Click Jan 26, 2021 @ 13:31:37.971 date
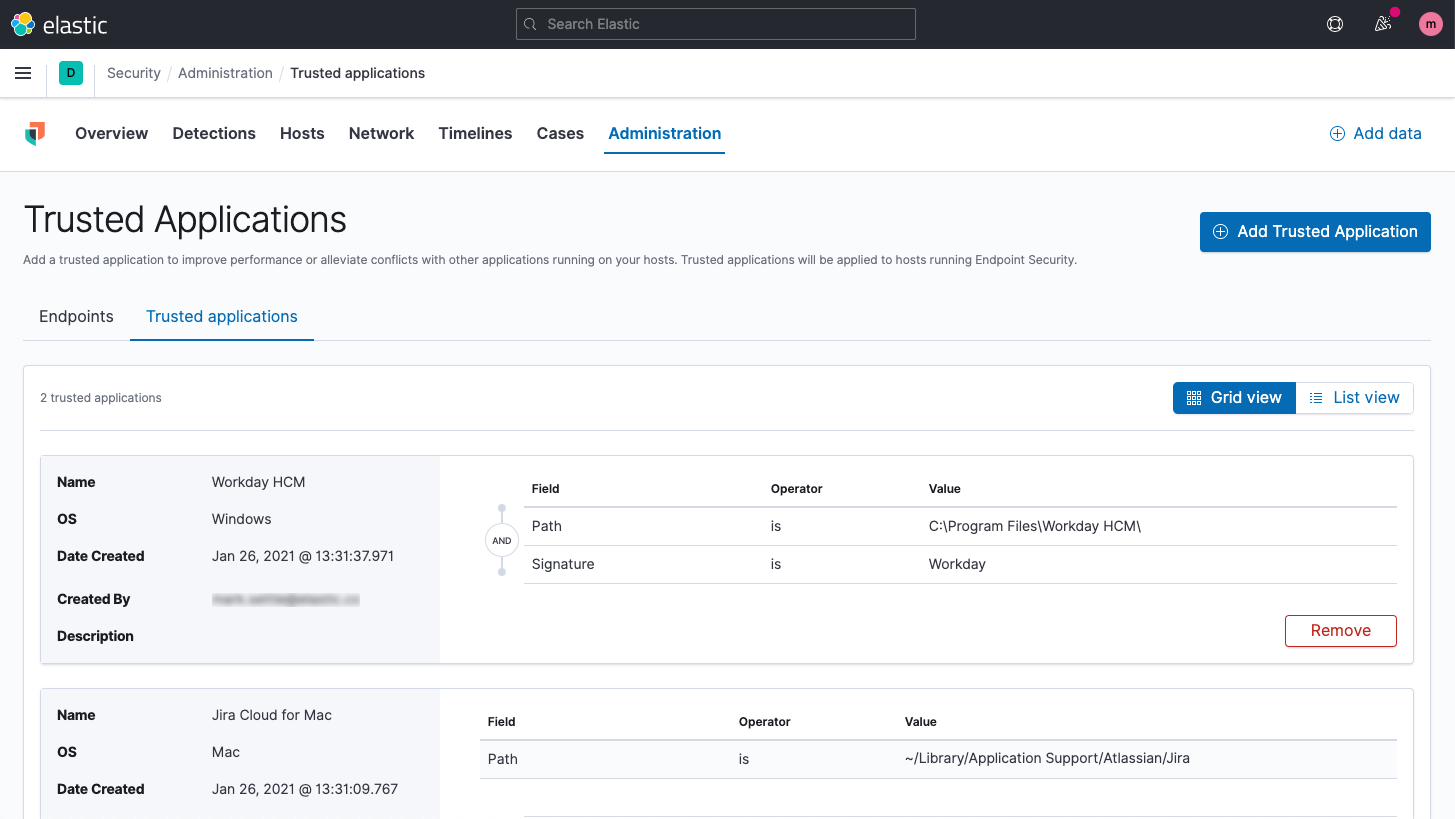This screenshot has width=1455, height=819. click(303, 556)
